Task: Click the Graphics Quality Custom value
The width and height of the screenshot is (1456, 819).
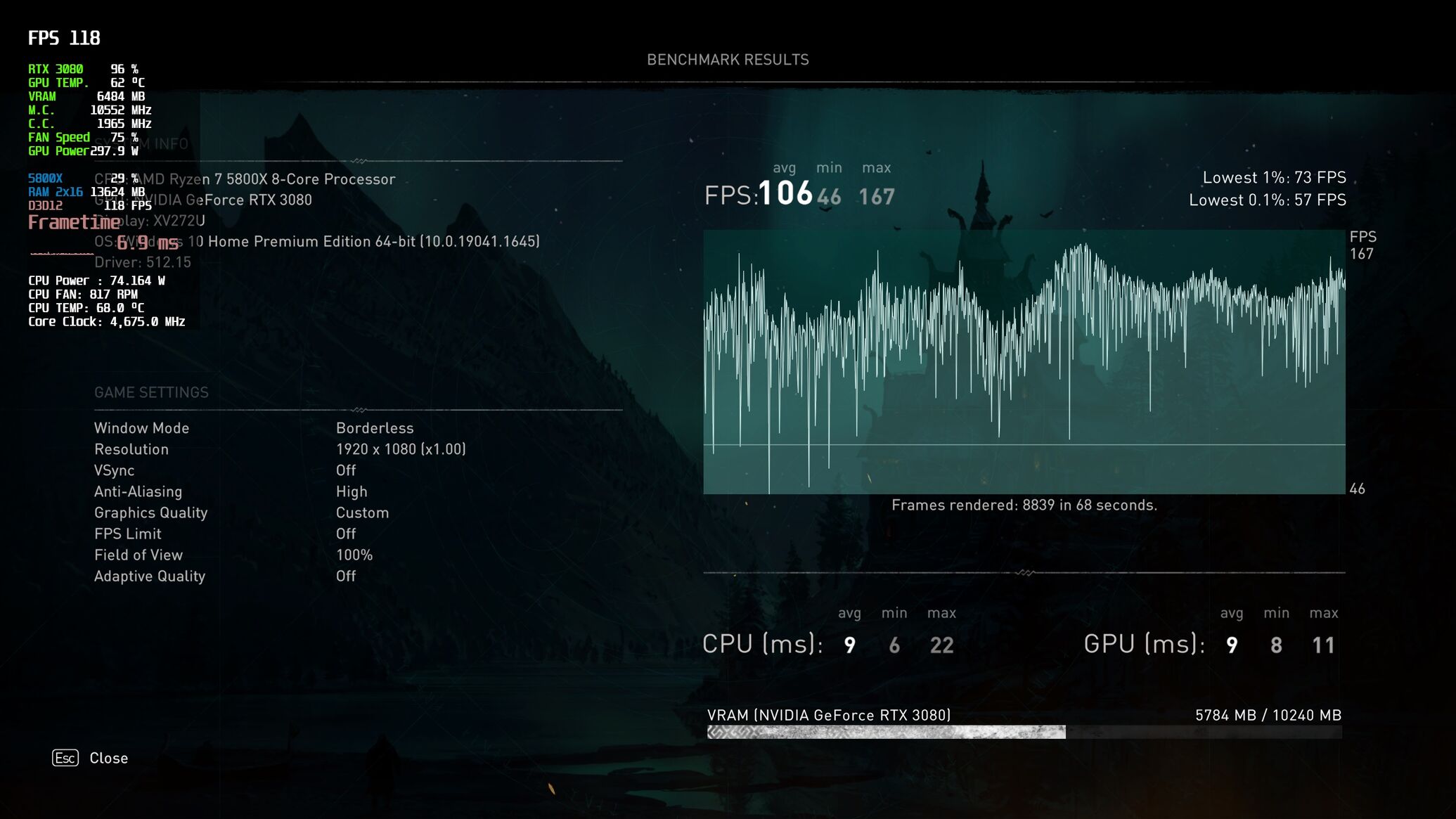Action: (362, 512)
